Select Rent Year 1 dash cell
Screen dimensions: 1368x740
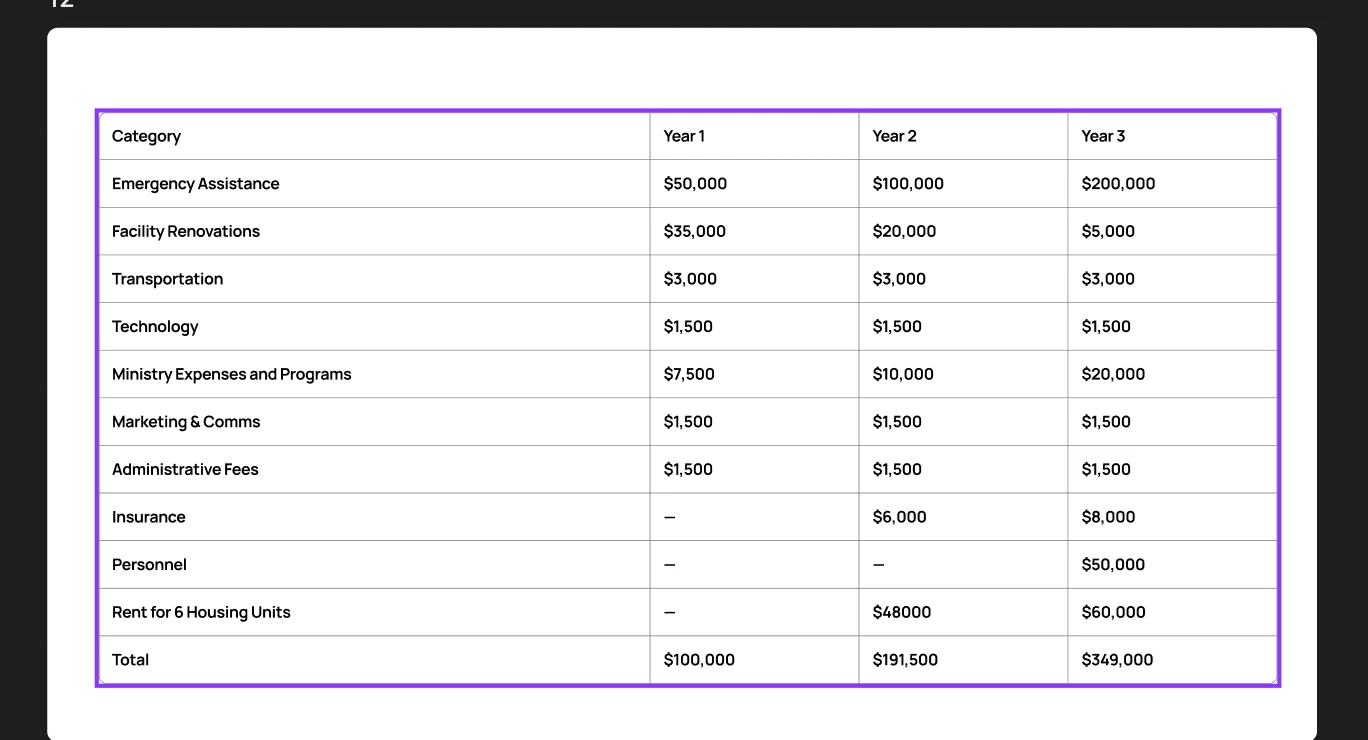(x=754, y=612)
